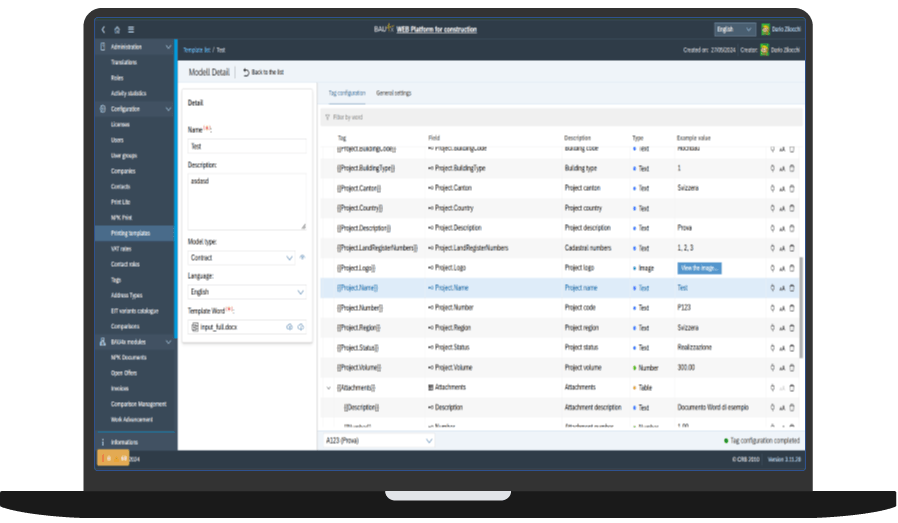898x523 pixels.
Task: Click the home icon in top bar
Action: (117, 30)
